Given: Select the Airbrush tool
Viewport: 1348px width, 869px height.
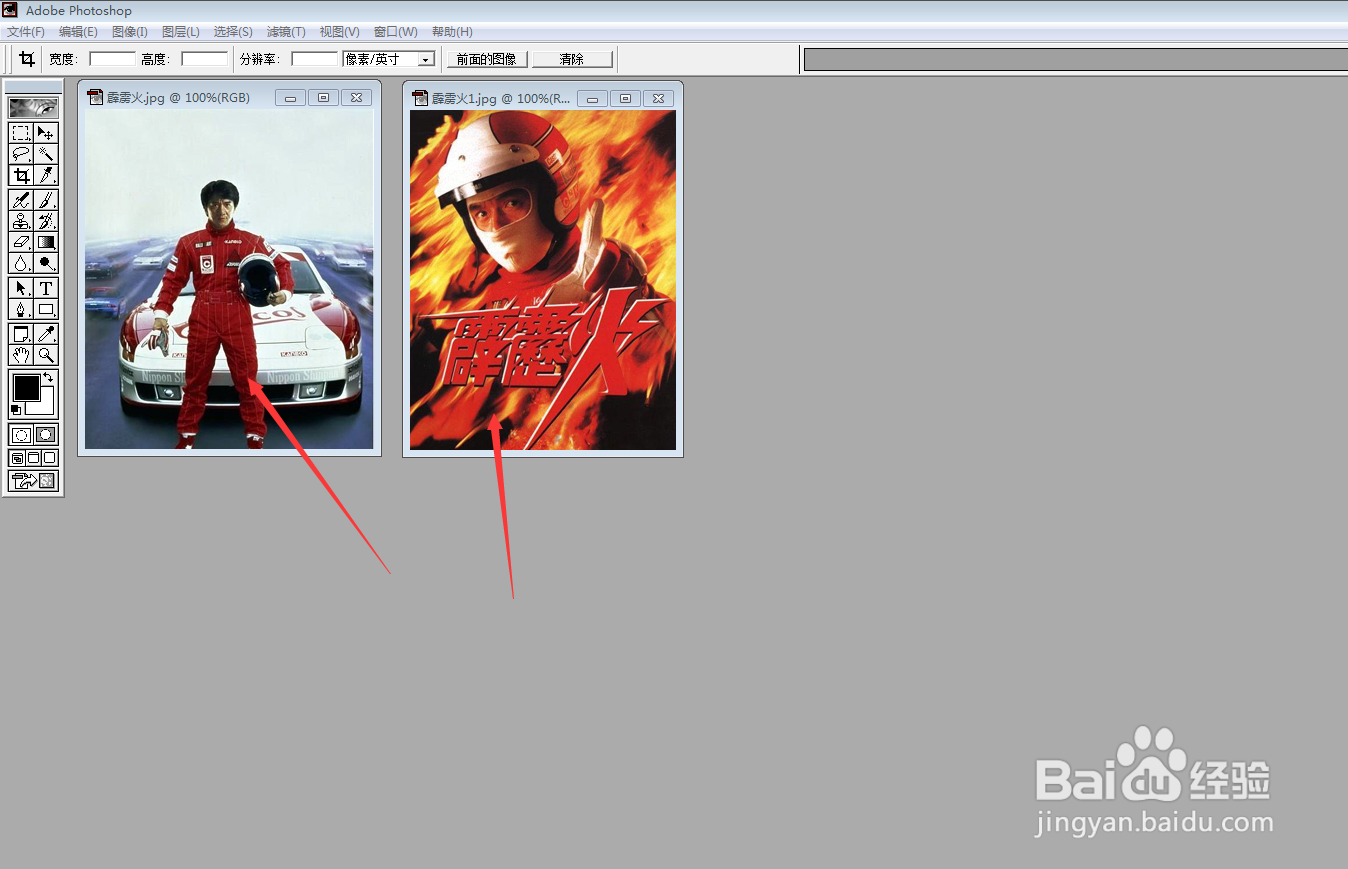Looking at the screenshot, I should click(21, 200).
